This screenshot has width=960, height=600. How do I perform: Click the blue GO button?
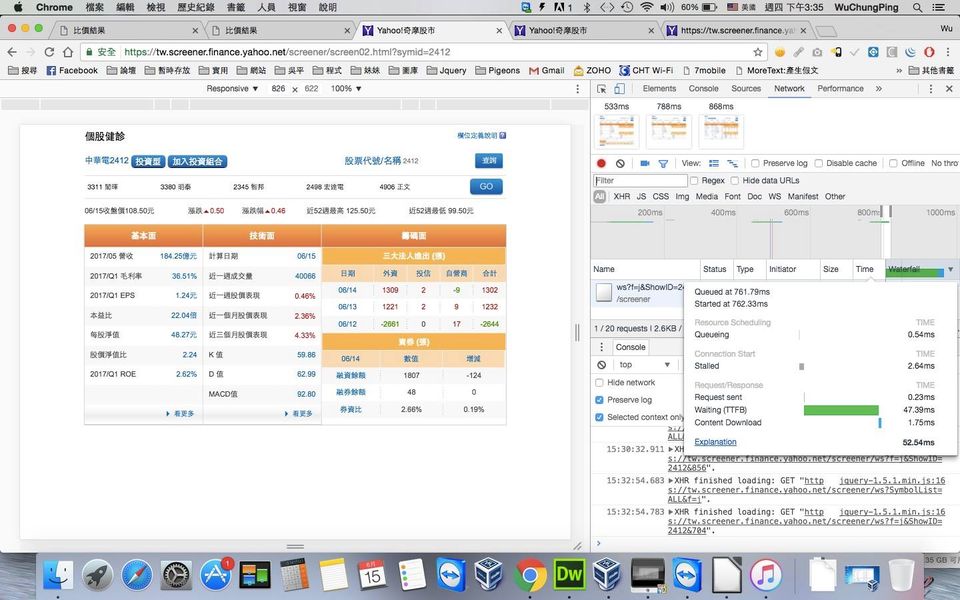[486, 186]
